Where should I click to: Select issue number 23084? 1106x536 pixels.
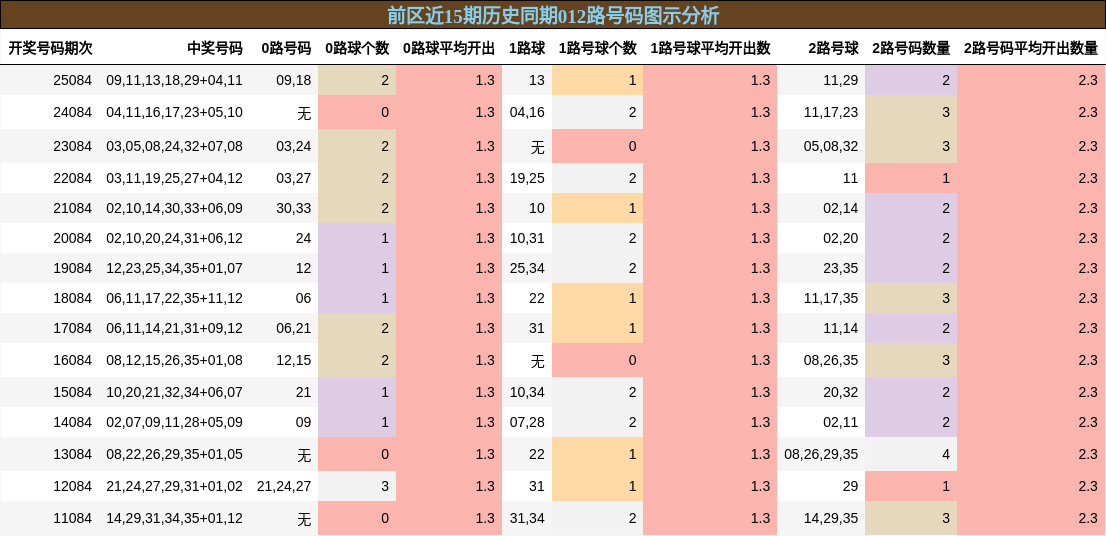click(x=73, y=146)
